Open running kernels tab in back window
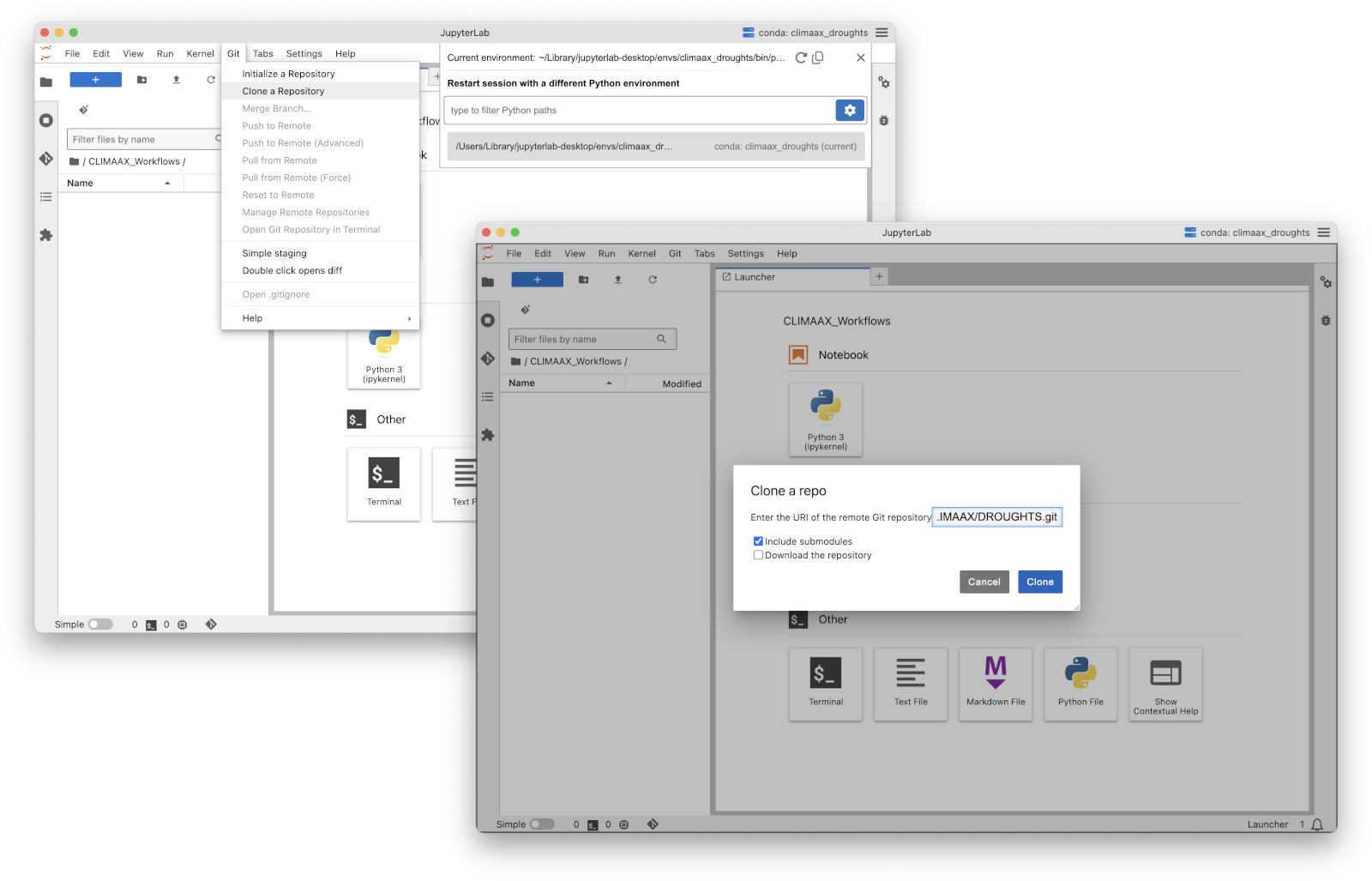This screenshot has height=881, width=1372. [x=46, y=120]
